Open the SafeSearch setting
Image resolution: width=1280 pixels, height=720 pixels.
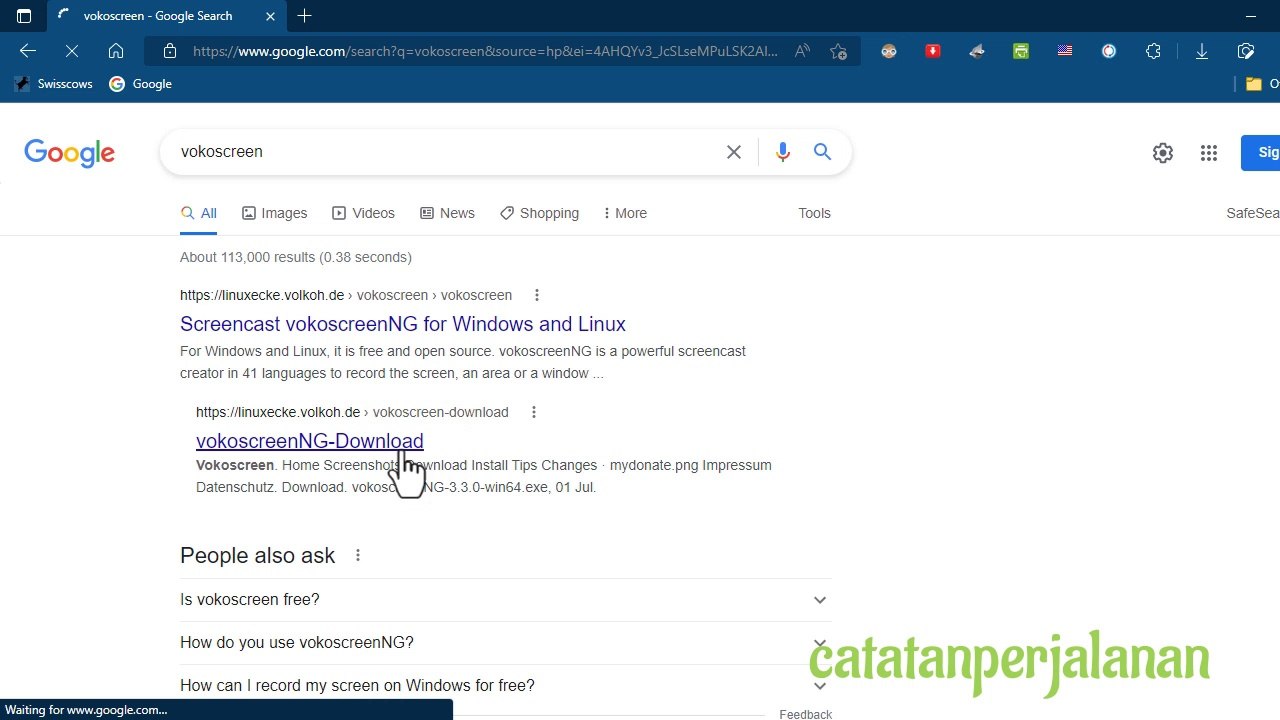coord(1253,213)
